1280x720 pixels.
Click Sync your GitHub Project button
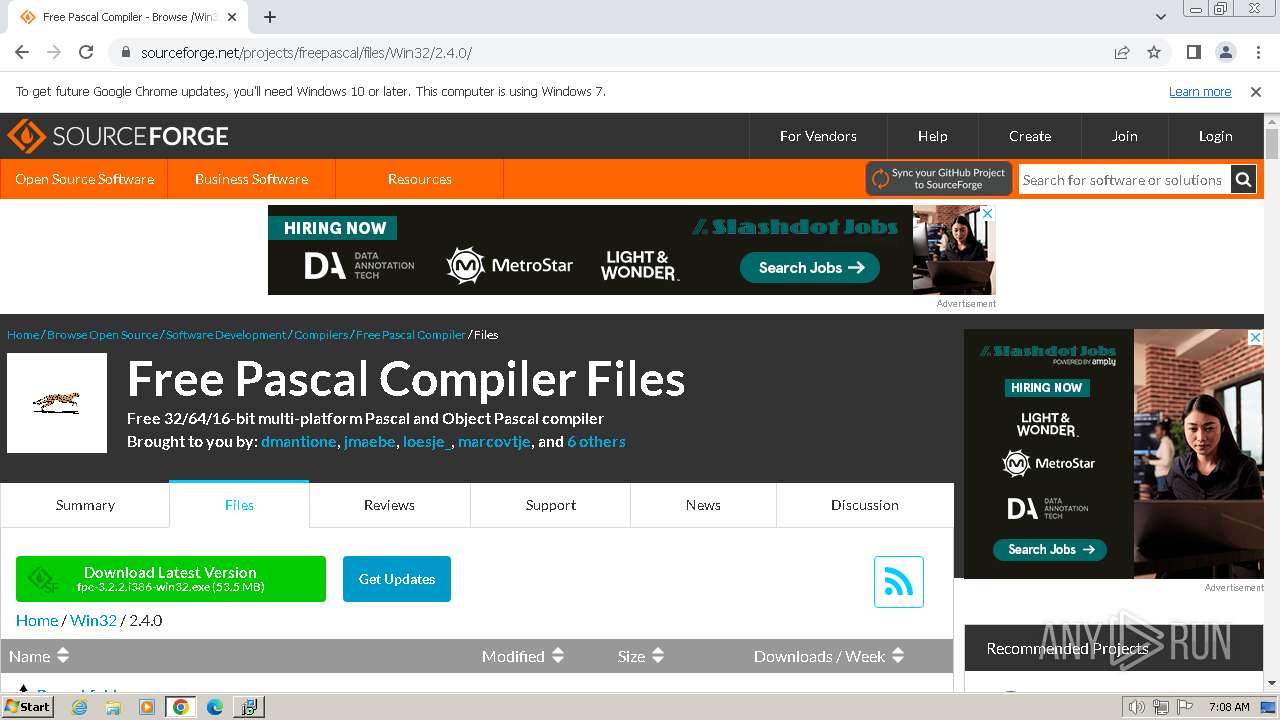click(939, 179)
